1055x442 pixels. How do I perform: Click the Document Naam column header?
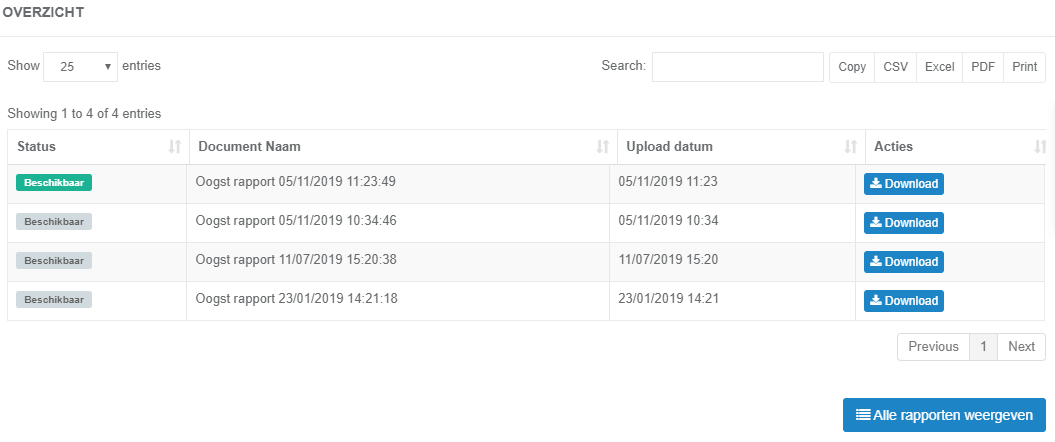tap(403, 147)
